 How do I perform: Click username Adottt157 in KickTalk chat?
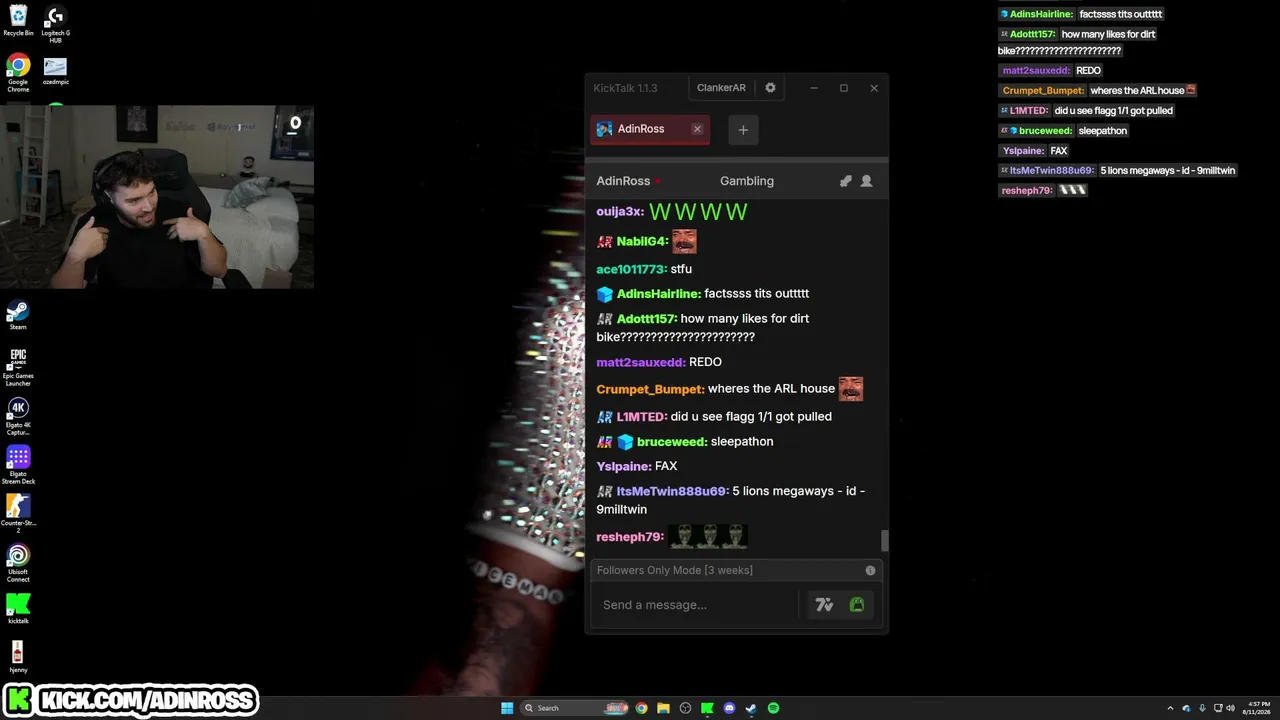[646, 319]
